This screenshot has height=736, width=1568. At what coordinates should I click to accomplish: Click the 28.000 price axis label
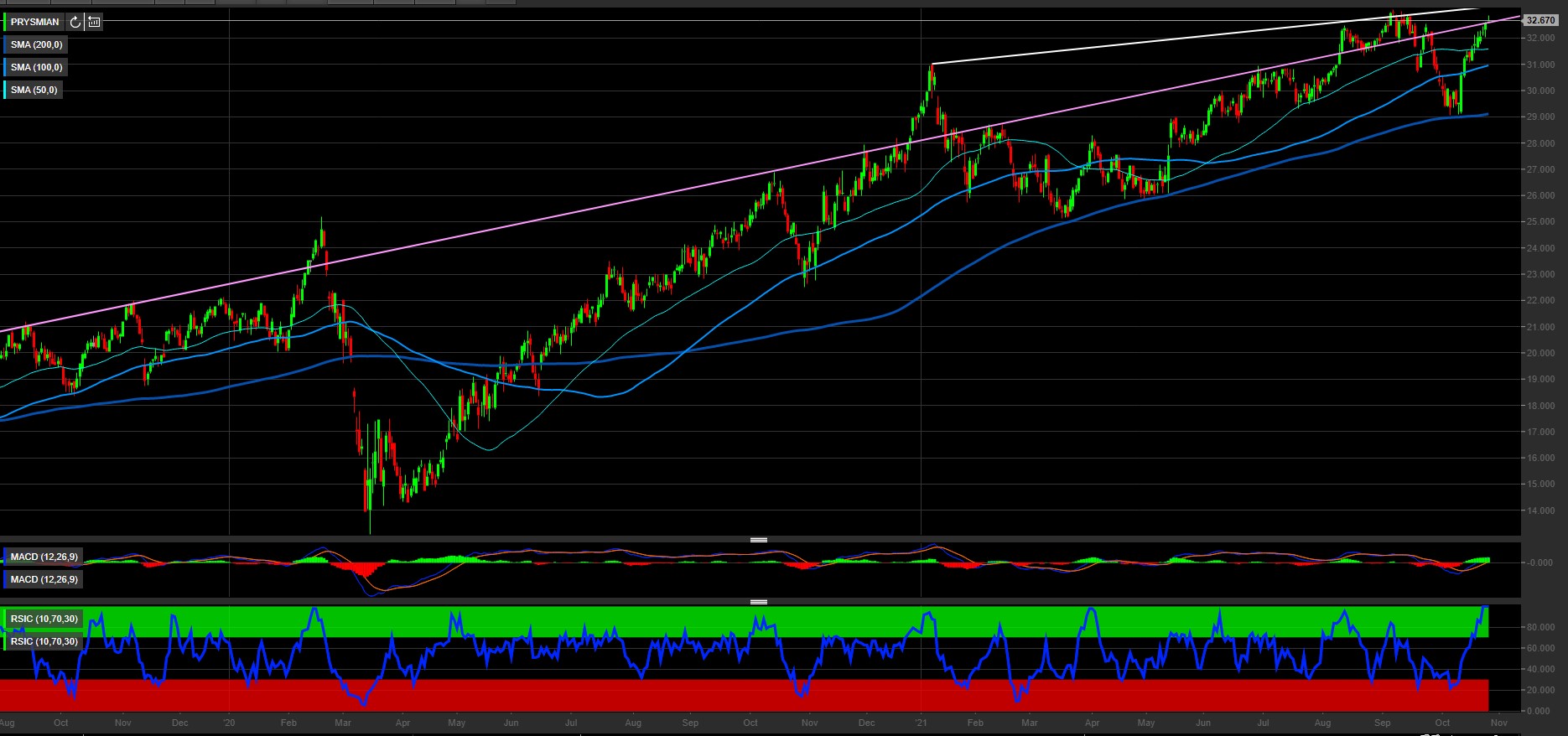click(1541, 143)
